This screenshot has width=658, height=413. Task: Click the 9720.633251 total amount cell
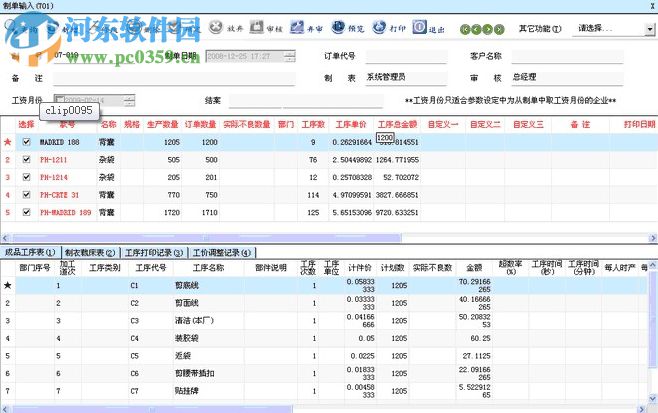coord(397,213)
